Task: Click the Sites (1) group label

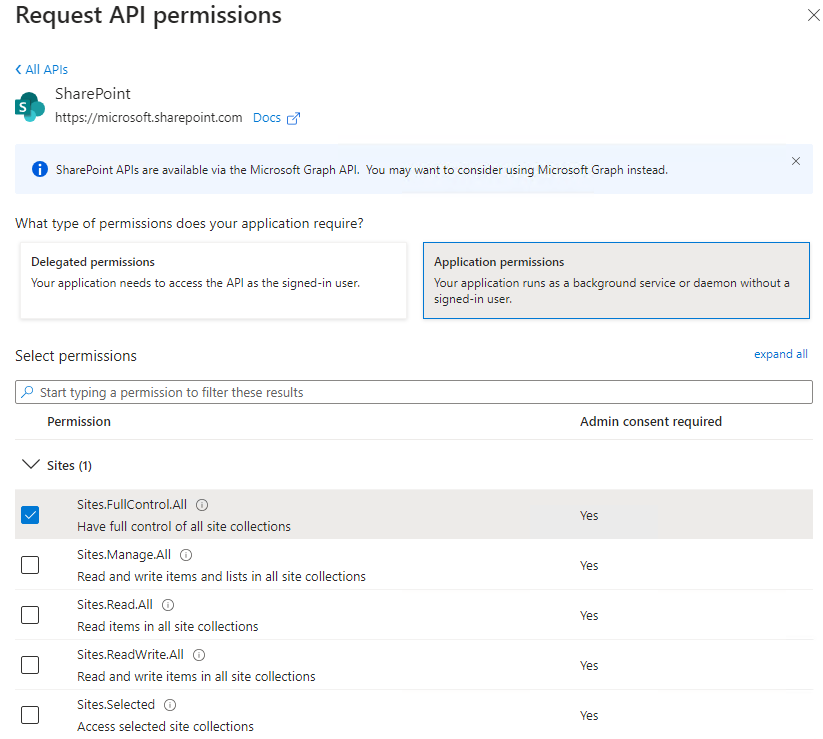Action: (x=69, y=466)
